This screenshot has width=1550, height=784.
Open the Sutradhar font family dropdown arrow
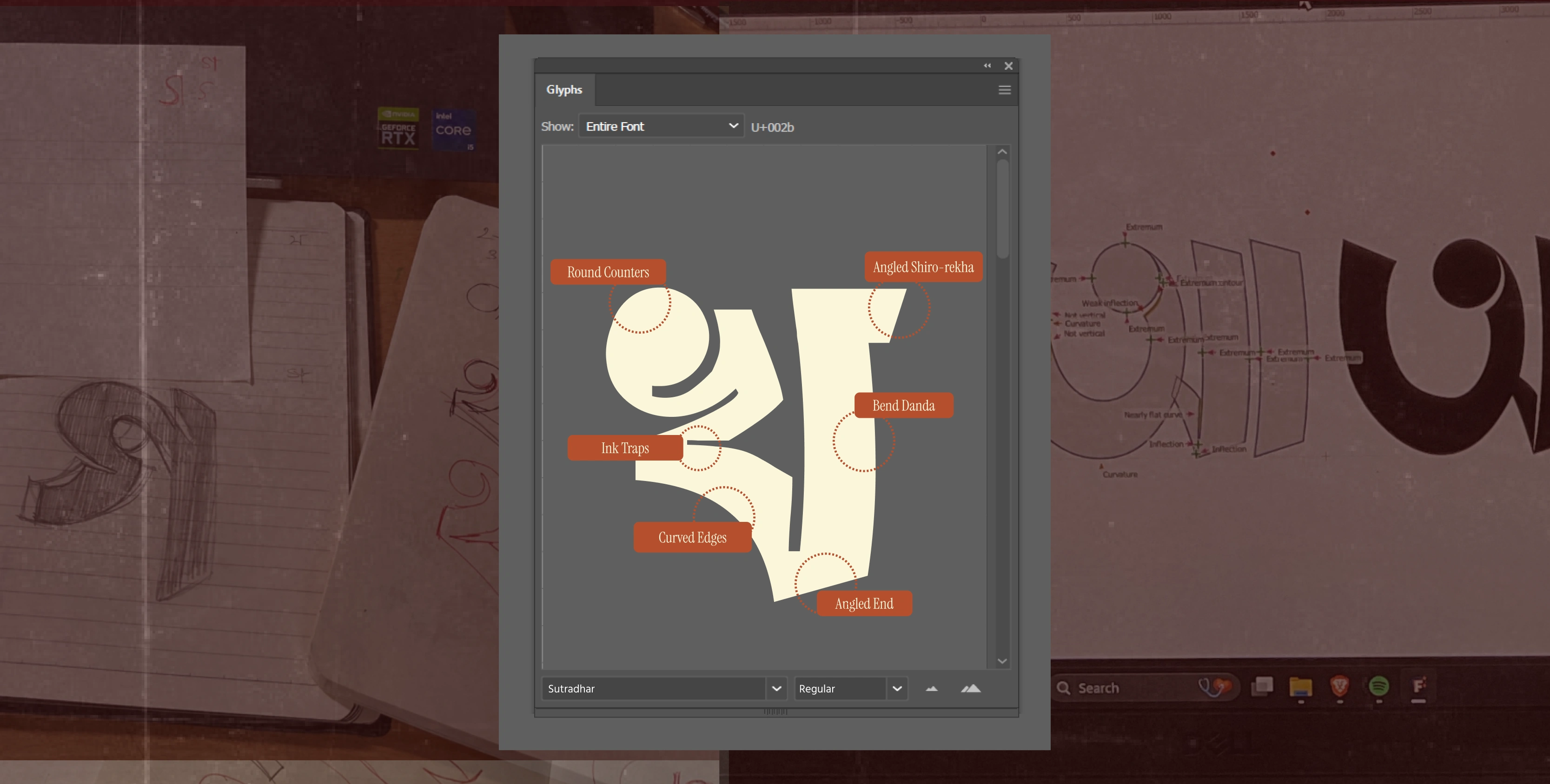coord(776,688)
